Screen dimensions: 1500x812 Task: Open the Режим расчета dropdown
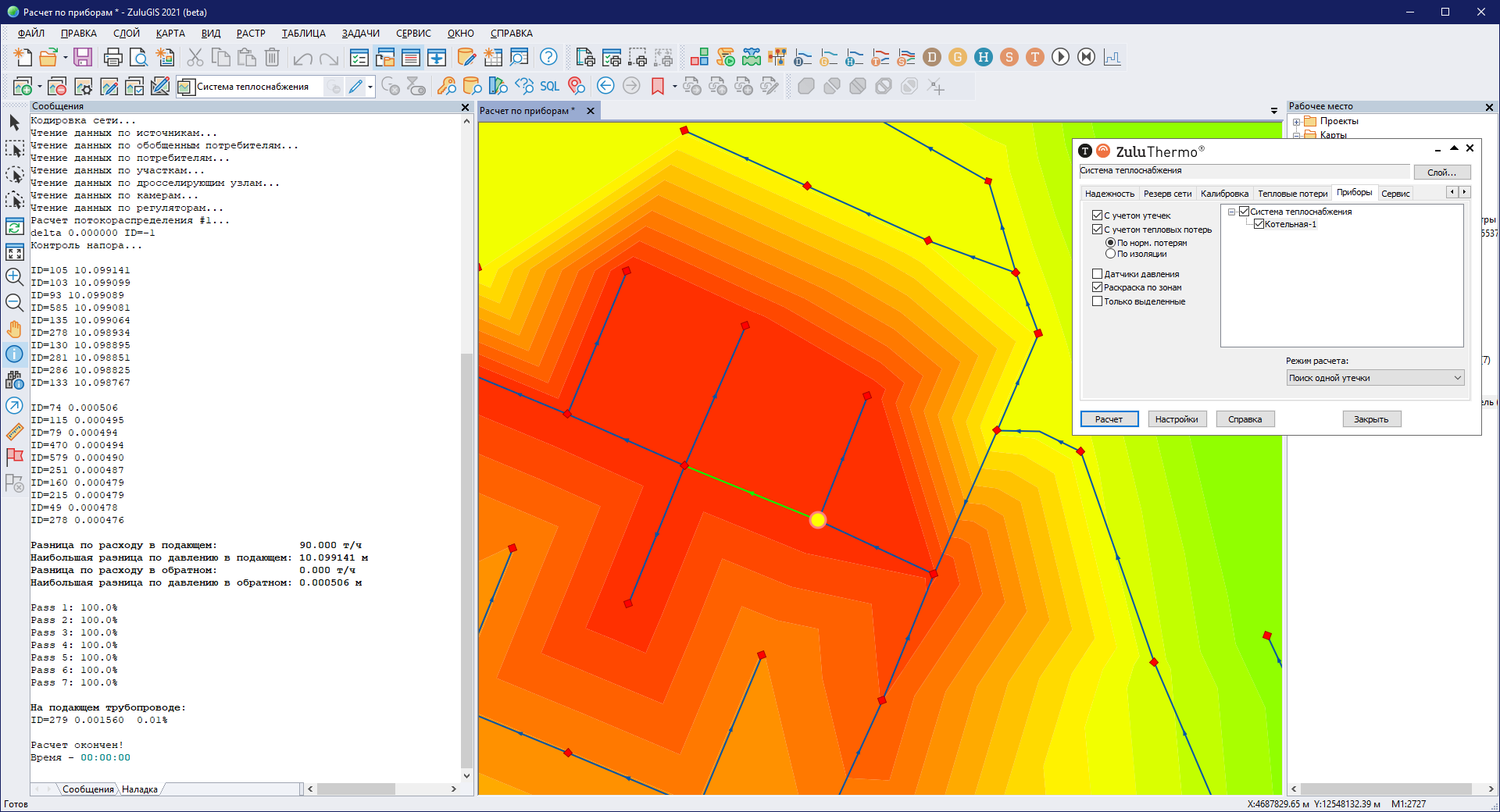click(1375, 378)
